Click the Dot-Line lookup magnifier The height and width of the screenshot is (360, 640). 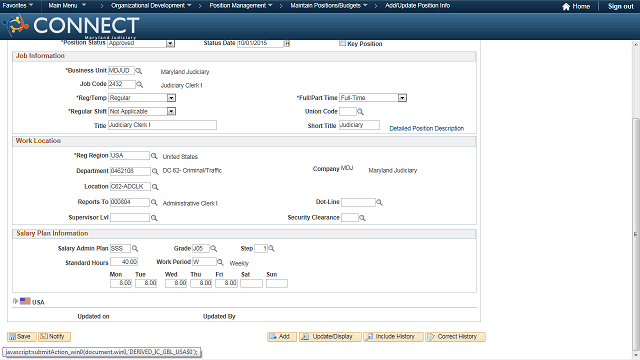pos(379,202)
